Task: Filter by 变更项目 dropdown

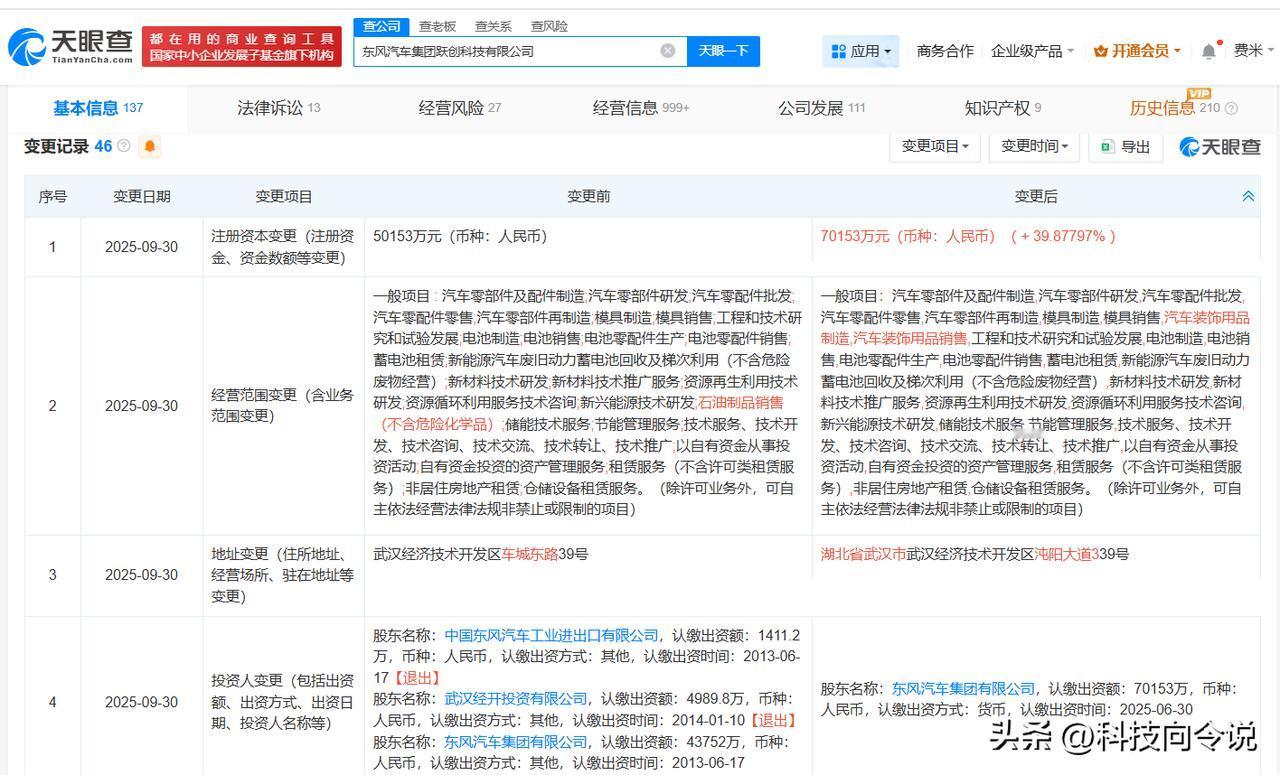Action: coord(935,147)
